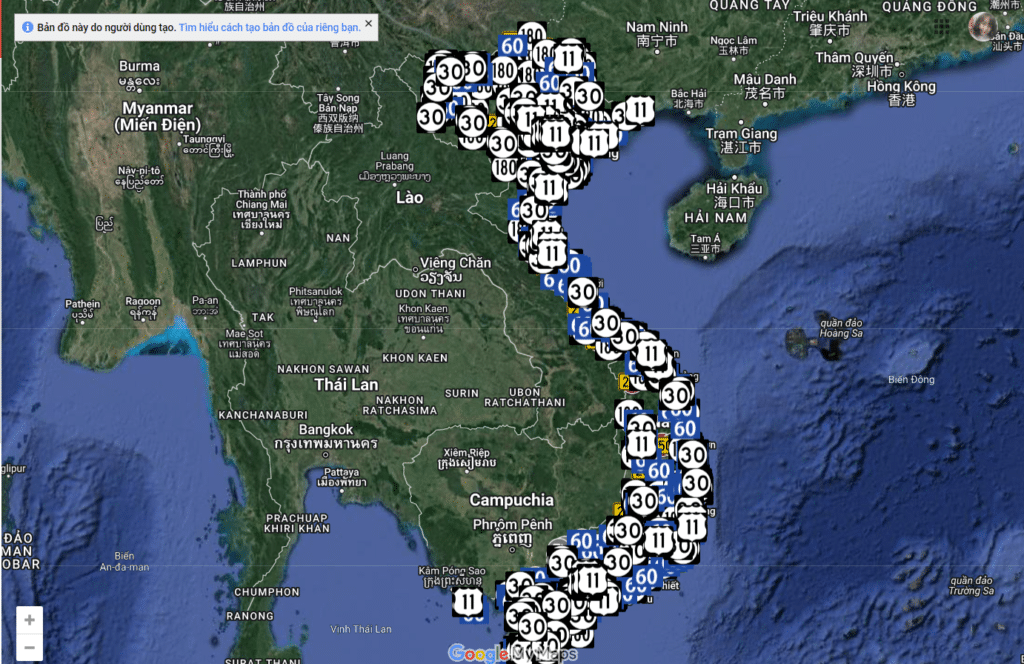Select the isolated 11 shield marker near Kâm Pông Sao
Image resolution: width=1024 pixels, height=664 pixels.
point(468,601)
